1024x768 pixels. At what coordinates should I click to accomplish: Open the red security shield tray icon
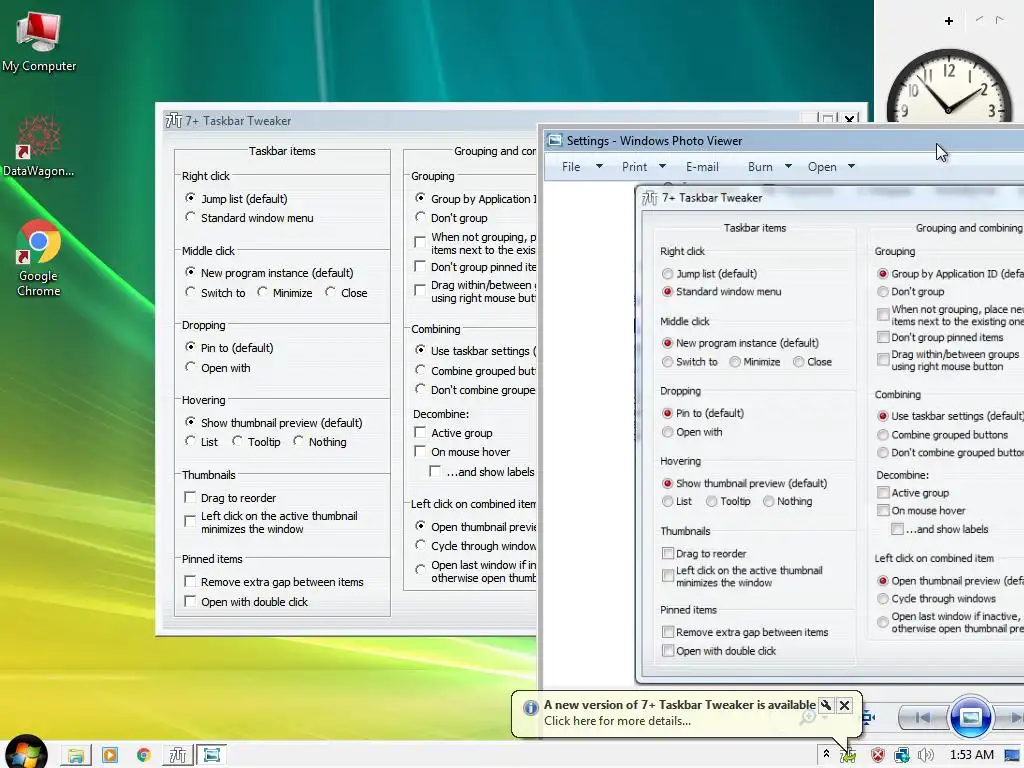[878, 756]
